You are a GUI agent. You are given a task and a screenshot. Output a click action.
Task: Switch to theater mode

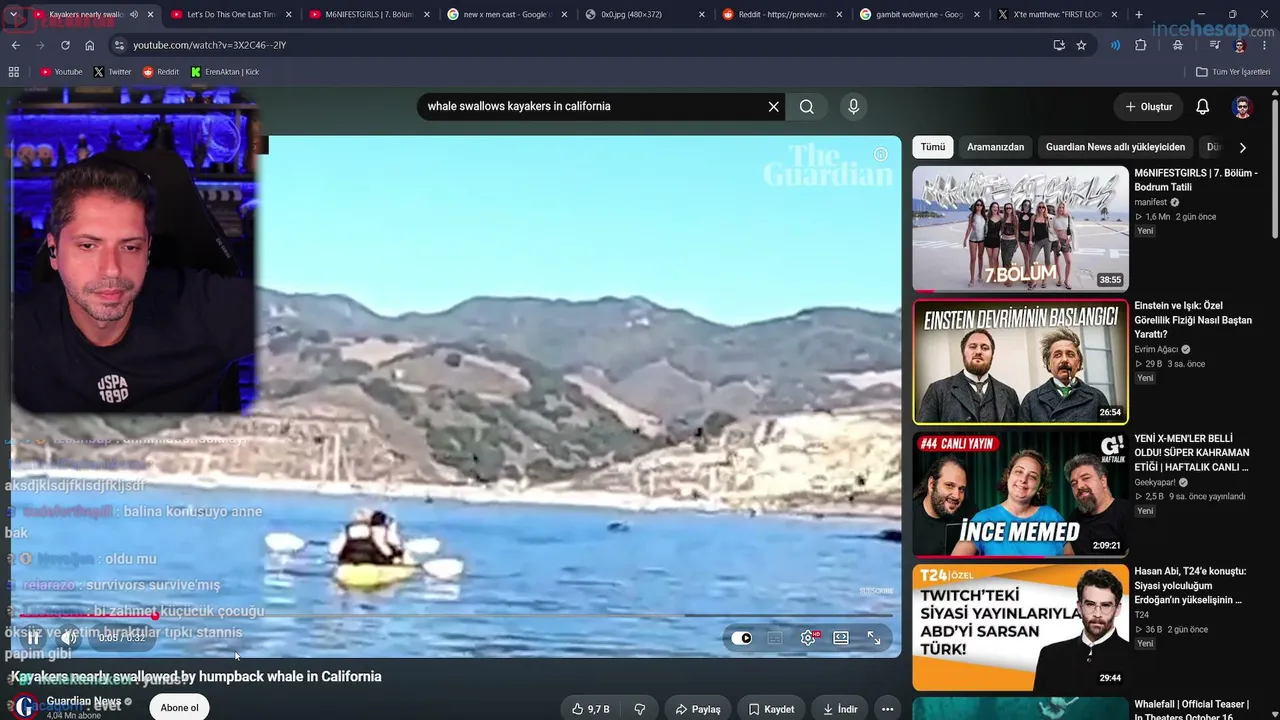841,638
